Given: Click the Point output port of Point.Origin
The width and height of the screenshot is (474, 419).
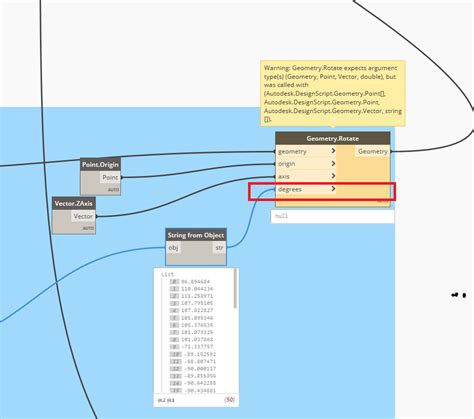Looking at the screenshot, I should click(110, 177).
